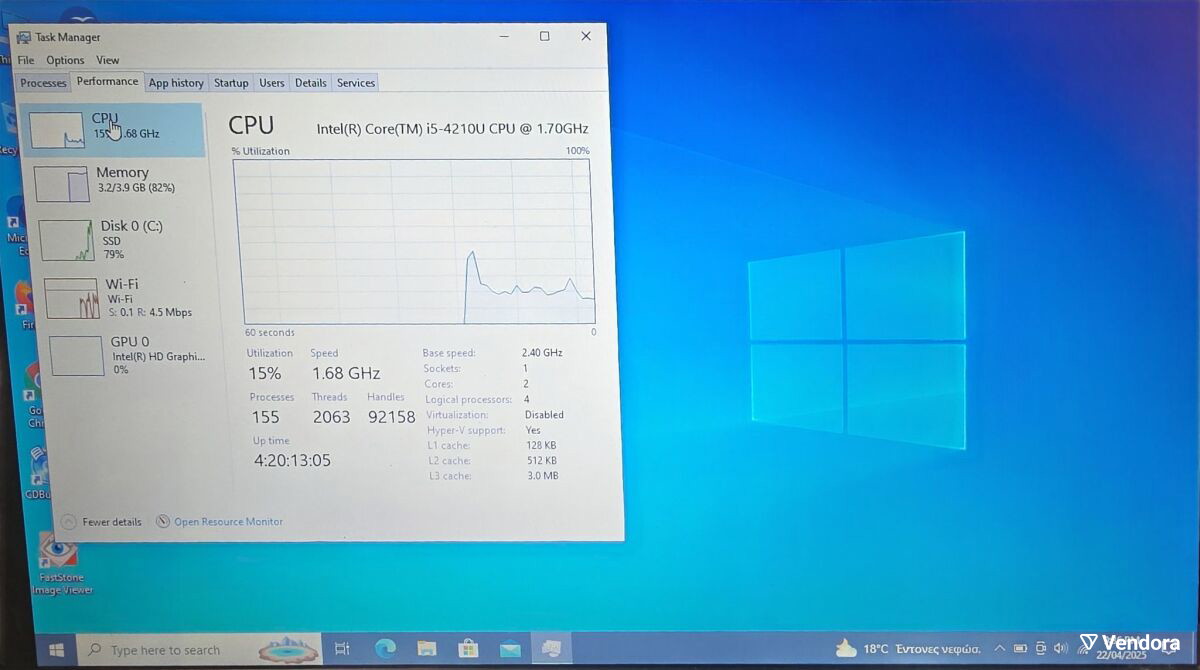Select Disk 0 (C:) in the sidebar
Viewport: 1200px width, 670px height.
click(x=120, y=240)
